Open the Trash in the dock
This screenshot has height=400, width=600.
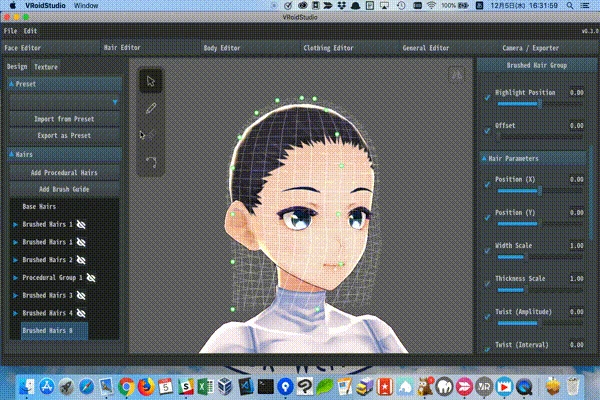click(573, 387)
